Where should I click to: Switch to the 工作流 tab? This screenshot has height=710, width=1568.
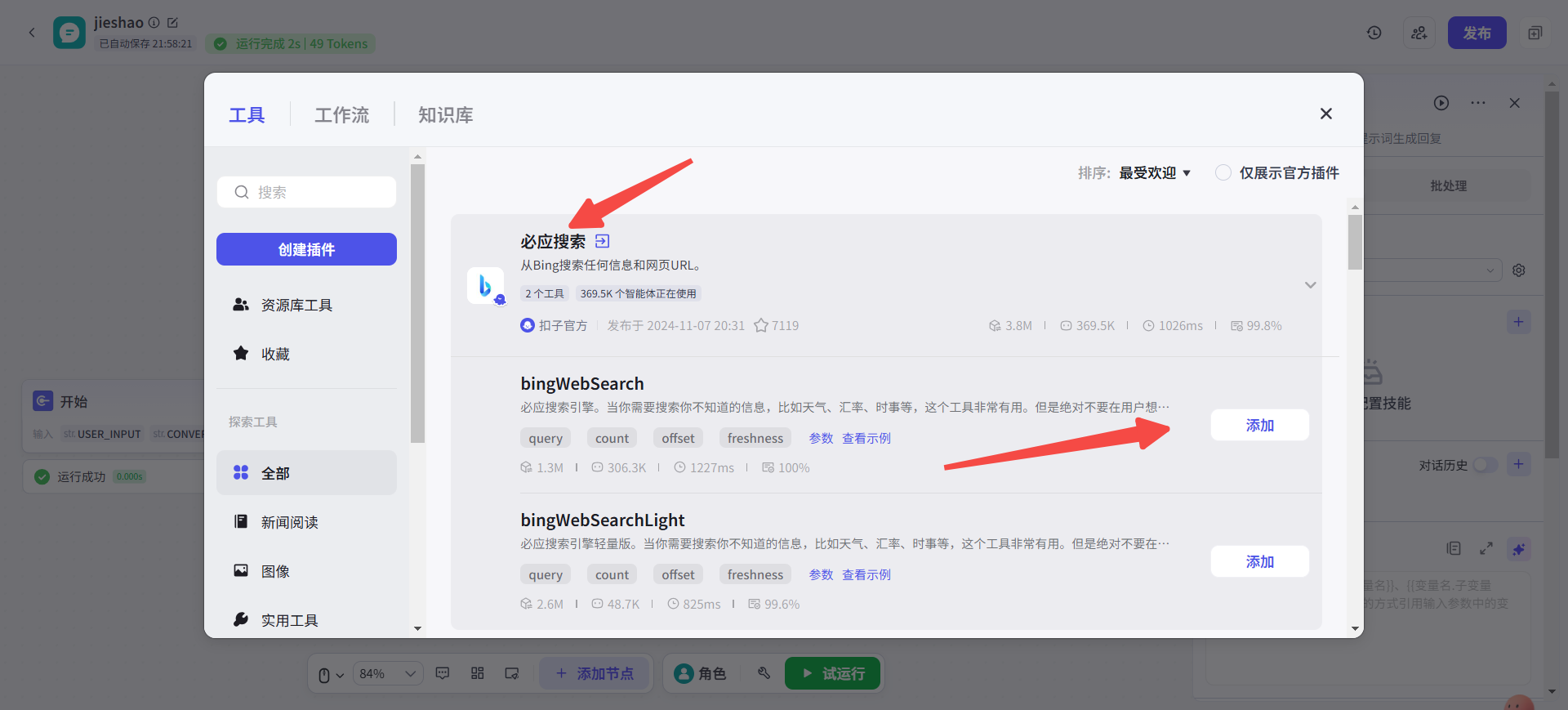tap(341, 115)
